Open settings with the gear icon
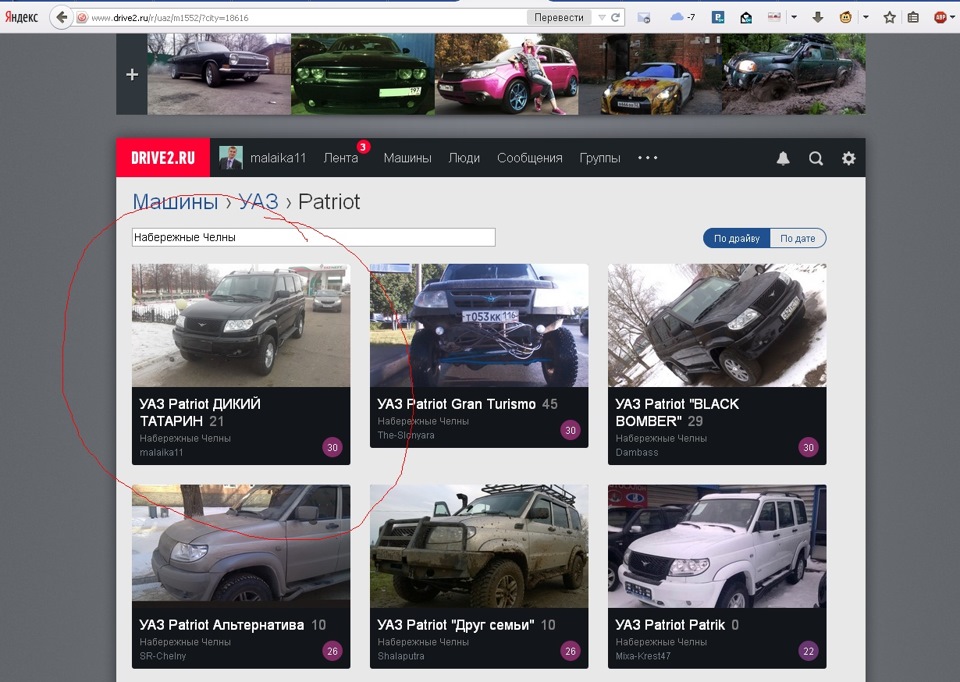Viewport: 960px width, 682px height. tap(849, 159)
